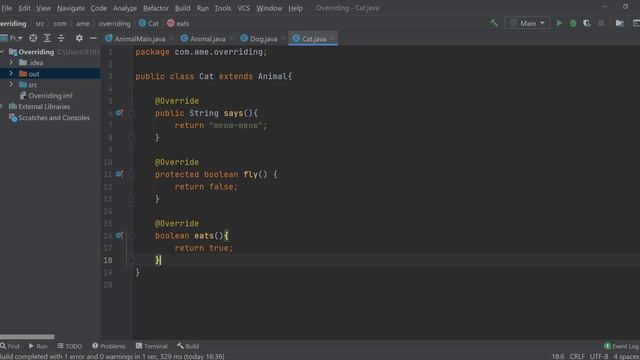640x360 pixels.
Task: Click the 18:6 caret position indicator
Action: pos(558,356)
